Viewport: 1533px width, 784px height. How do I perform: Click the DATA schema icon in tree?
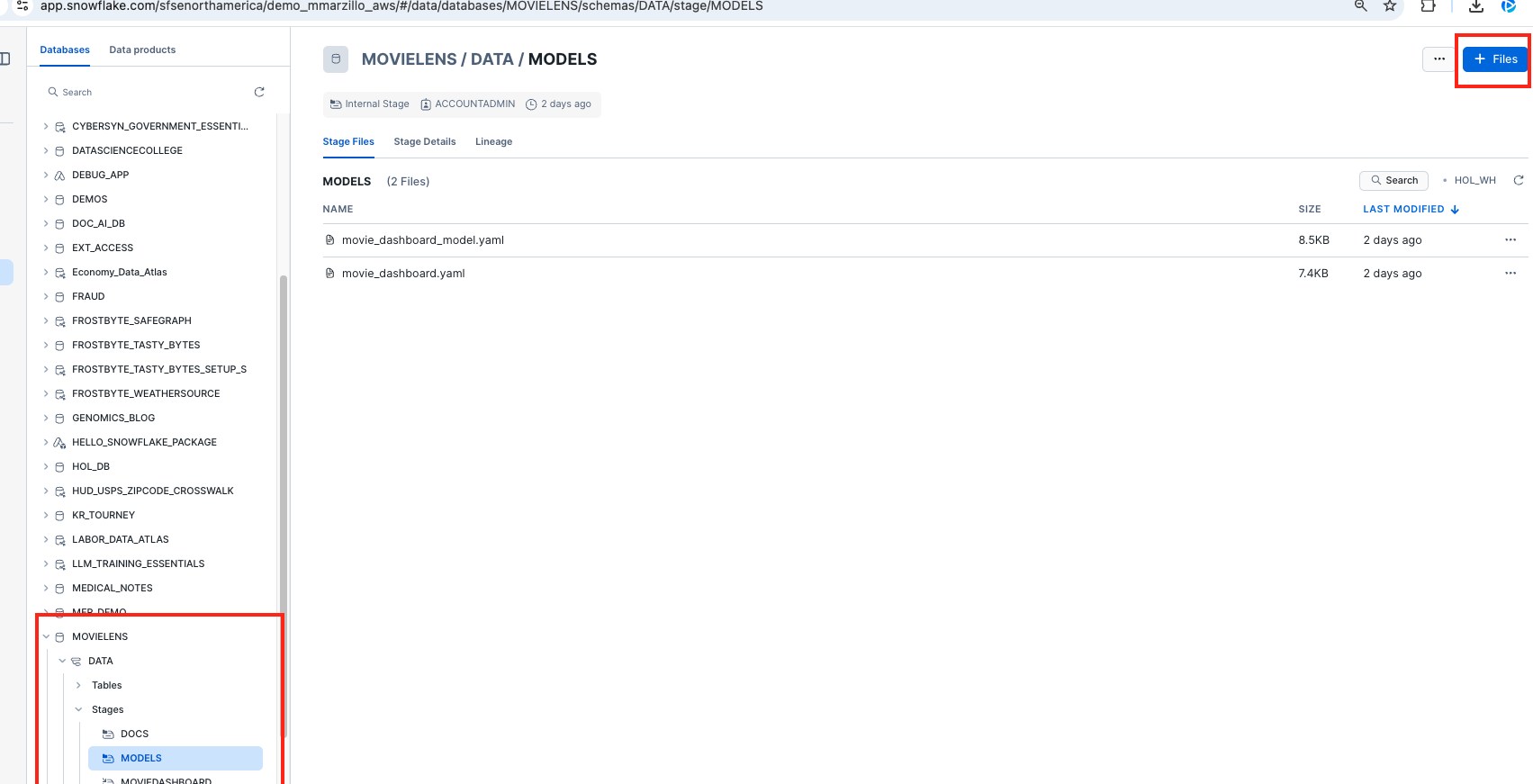[x=76, y=662]
